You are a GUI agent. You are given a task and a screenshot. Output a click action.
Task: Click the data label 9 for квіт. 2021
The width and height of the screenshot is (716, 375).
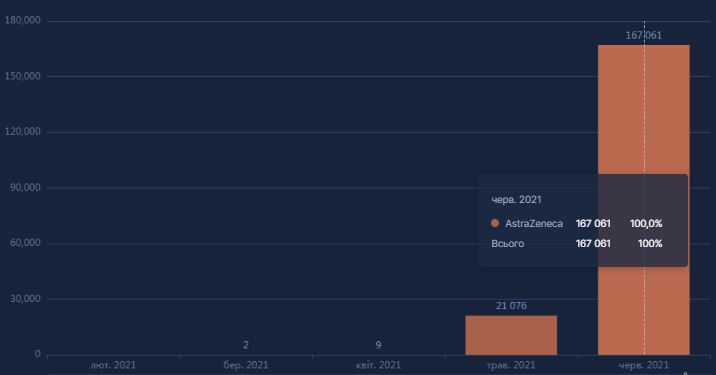(x=378, y=345)
